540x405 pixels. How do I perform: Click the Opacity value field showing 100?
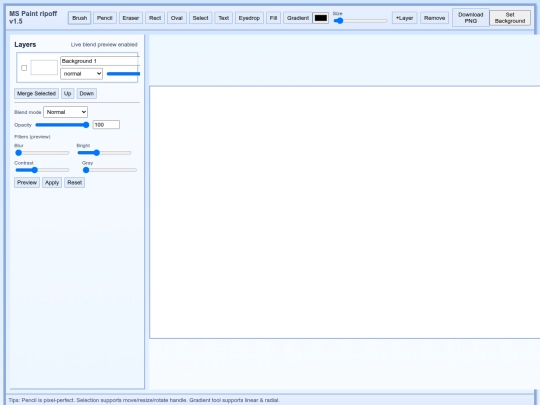(106, 125)
